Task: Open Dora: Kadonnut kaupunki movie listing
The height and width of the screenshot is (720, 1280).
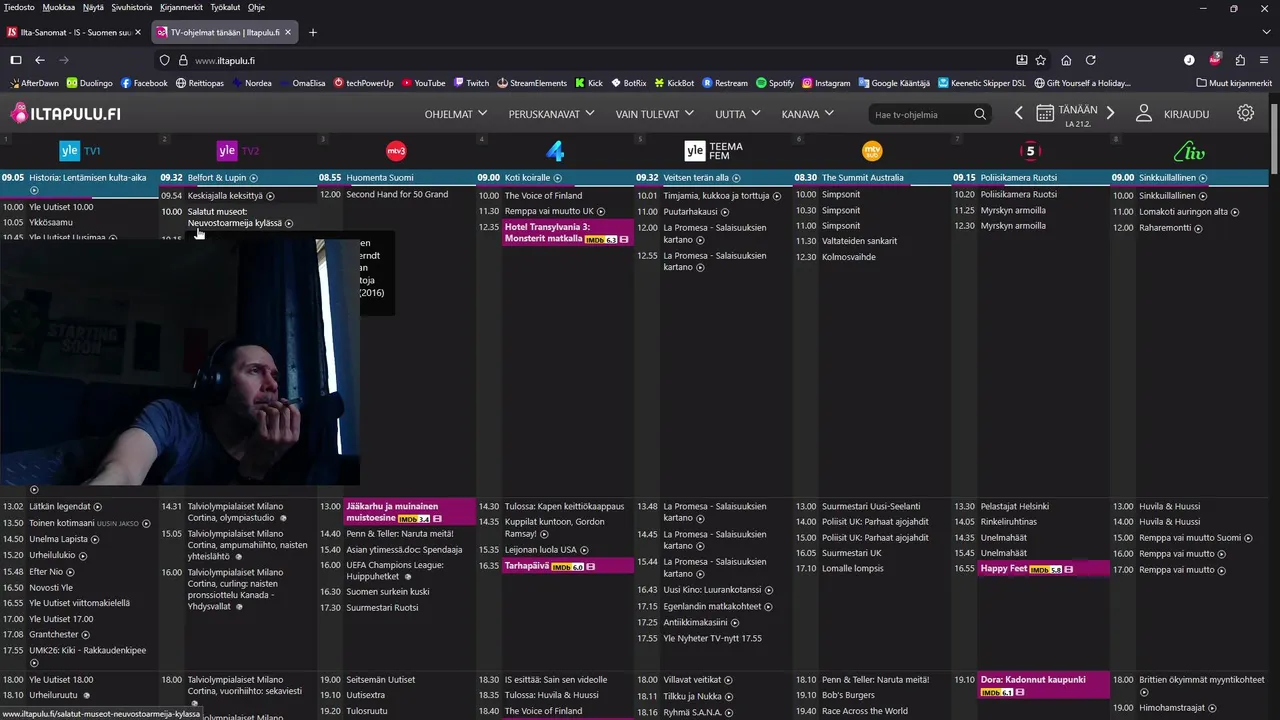Action: (x=1044, y=685)
